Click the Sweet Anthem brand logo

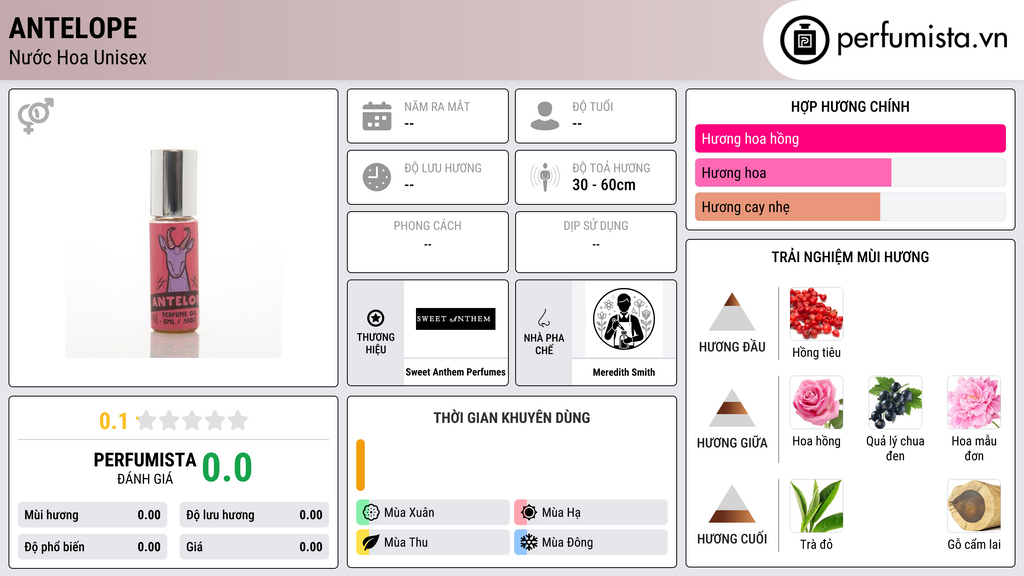pos(456,319)
